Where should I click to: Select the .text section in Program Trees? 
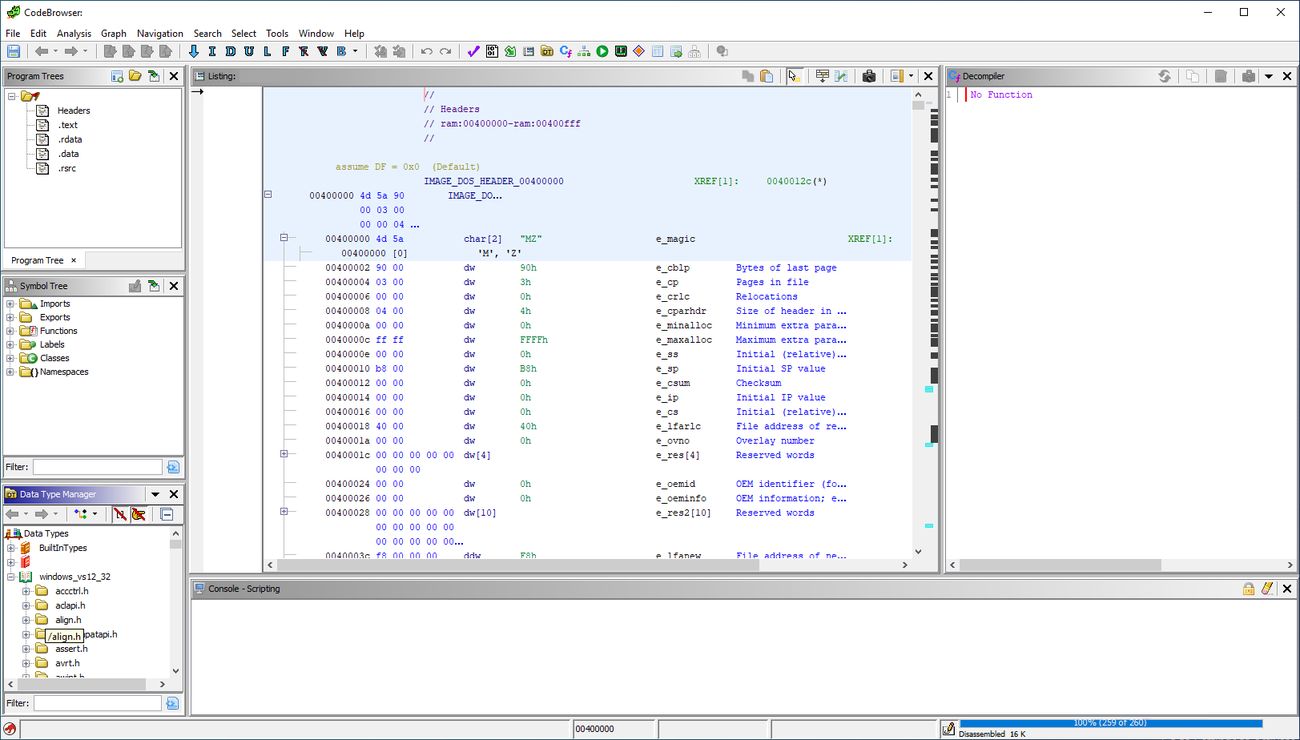coord(67,125)
